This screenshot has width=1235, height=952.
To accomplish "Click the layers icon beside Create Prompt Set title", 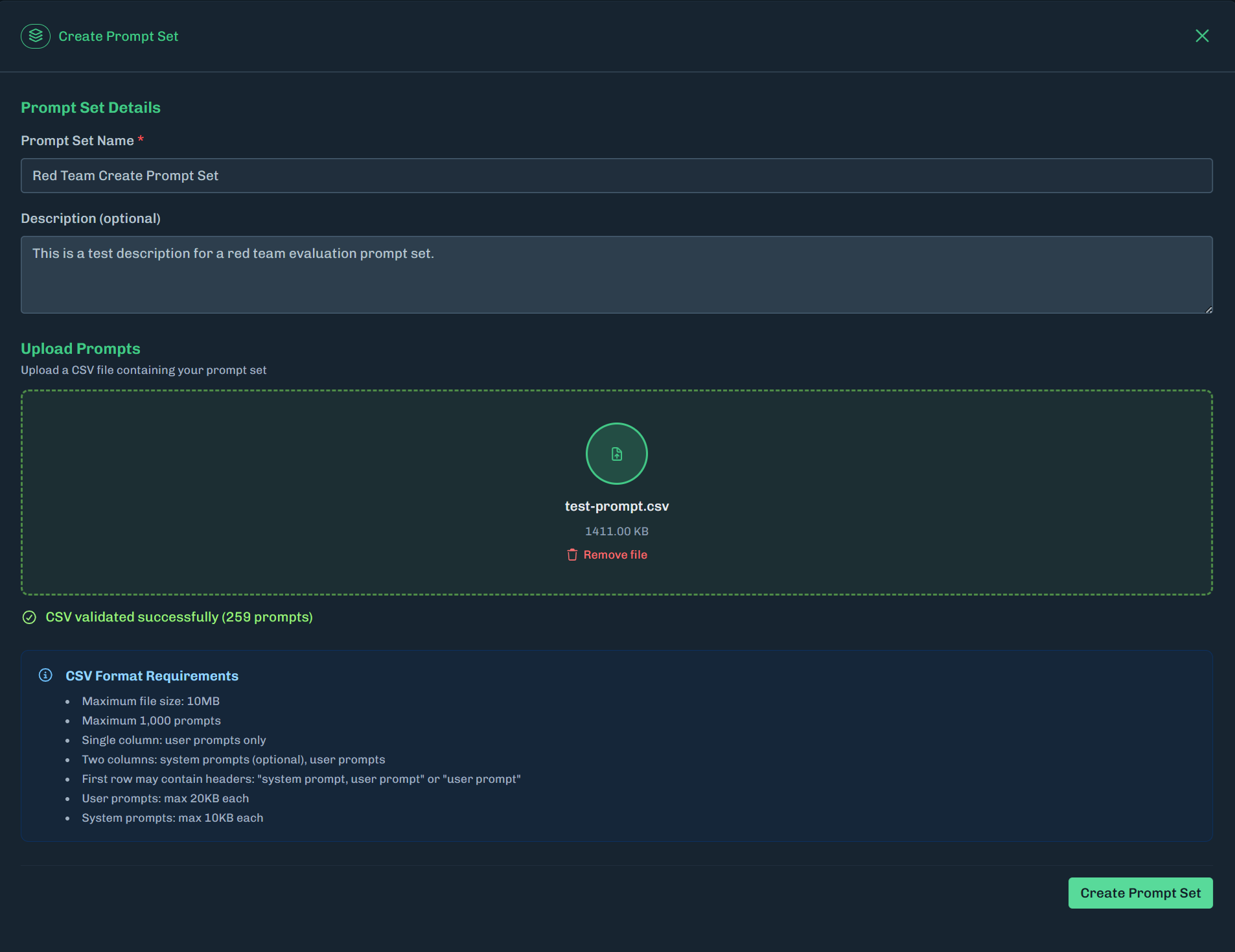I will 36,36.
